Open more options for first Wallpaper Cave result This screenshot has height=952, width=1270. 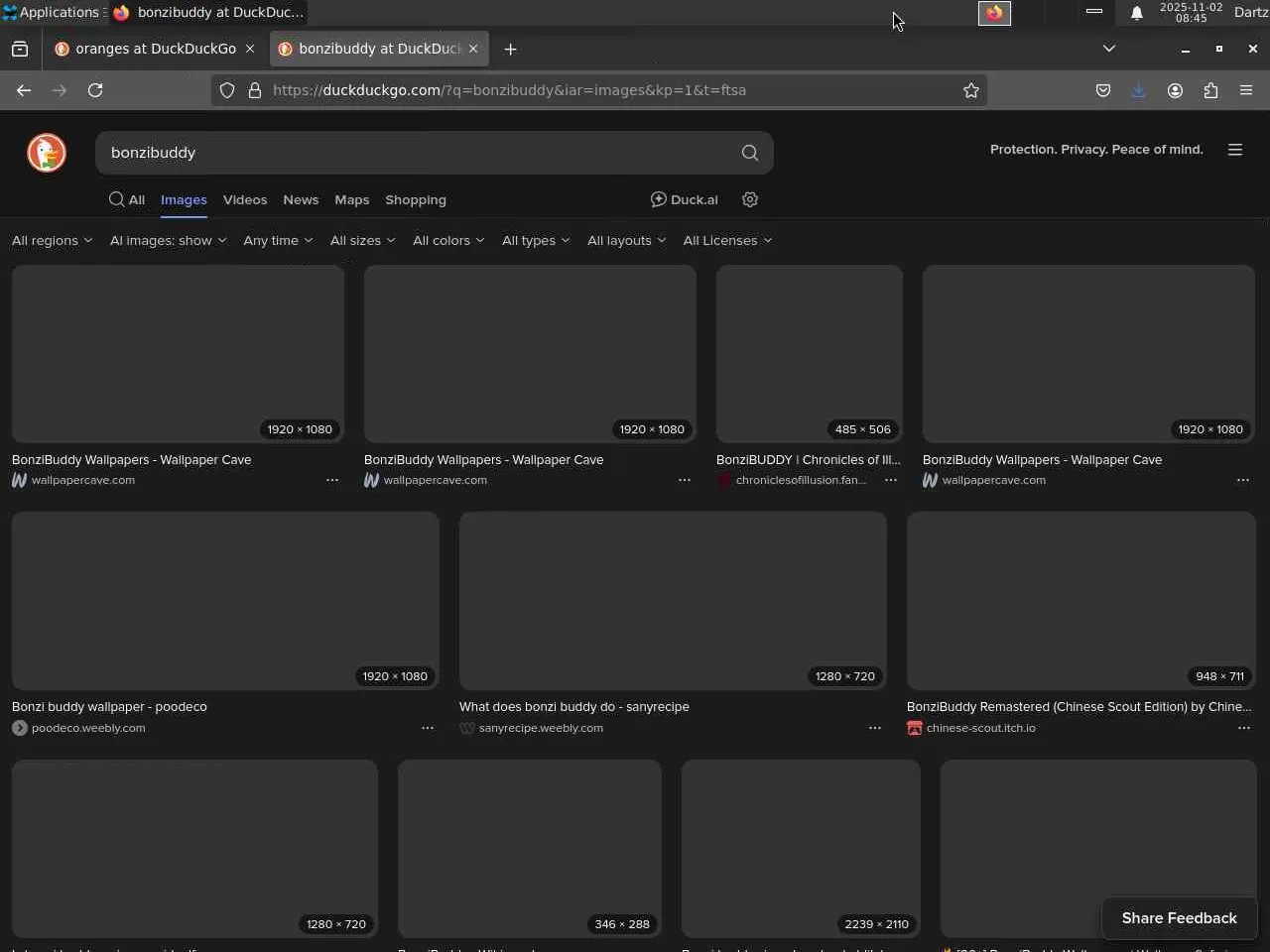pos(332,480)
